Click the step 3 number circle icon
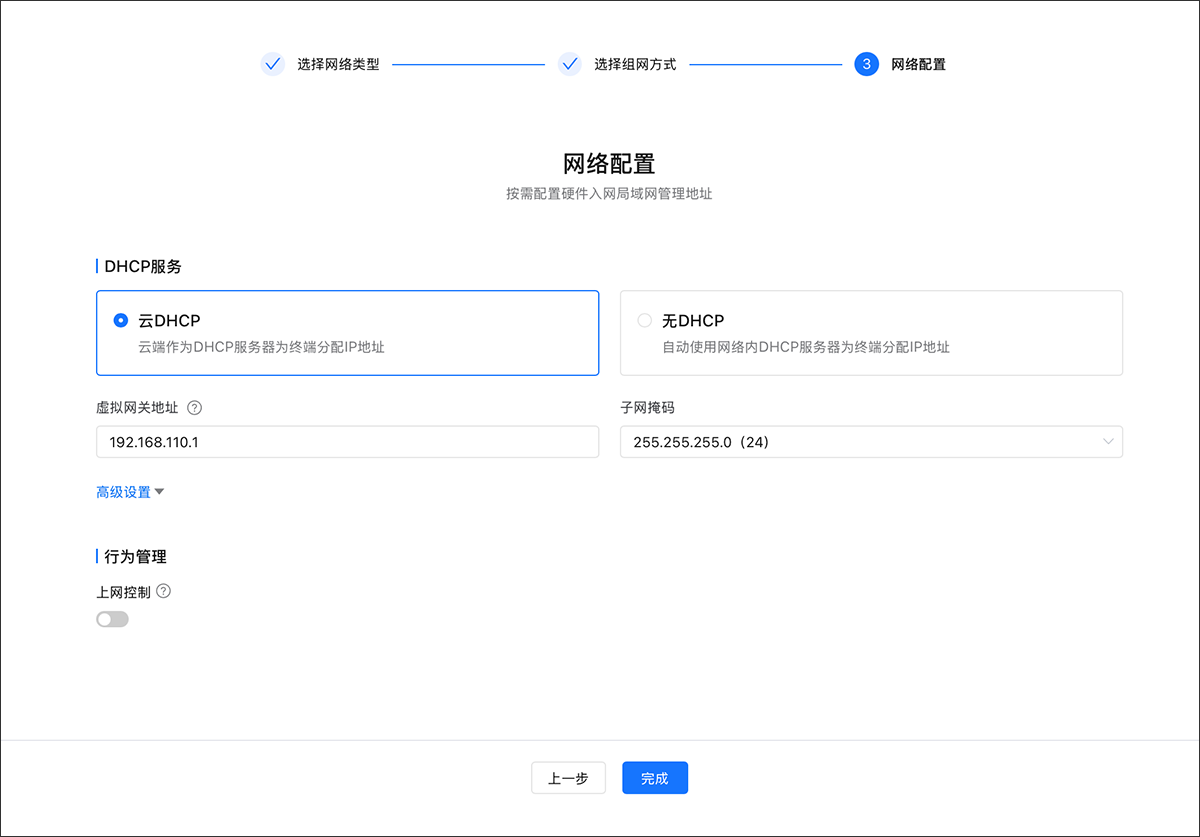 (866, 64)
